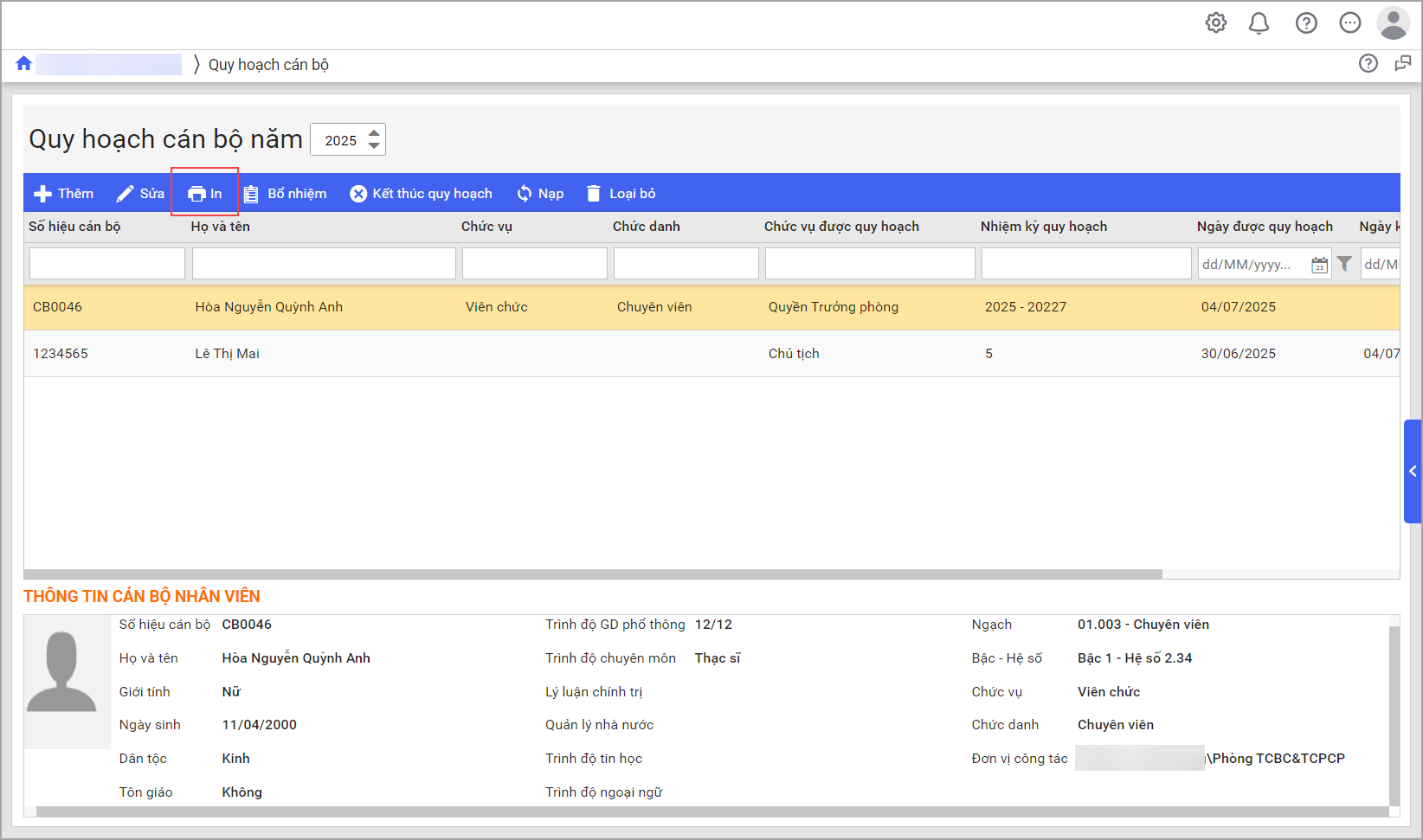Click the Họ và tên filter field

click(324, 264)
